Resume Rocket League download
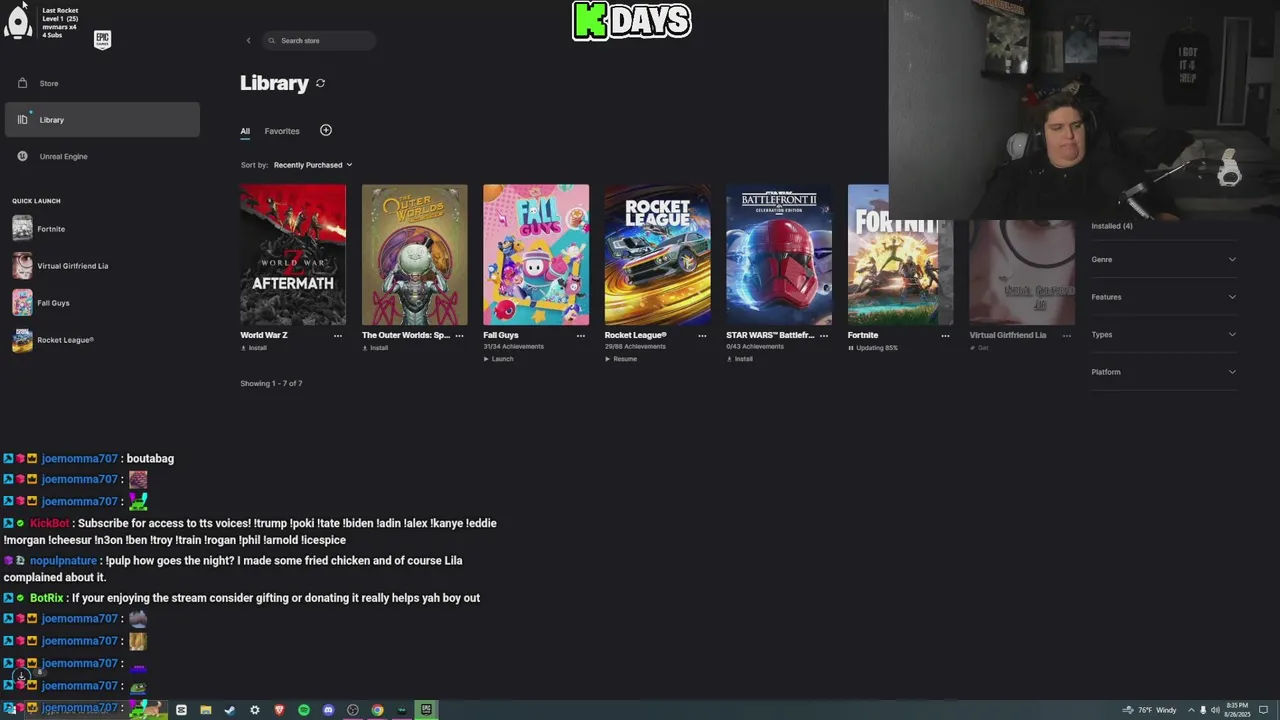The width and height of the screenshot is (1280, 720). click(621, 359)
